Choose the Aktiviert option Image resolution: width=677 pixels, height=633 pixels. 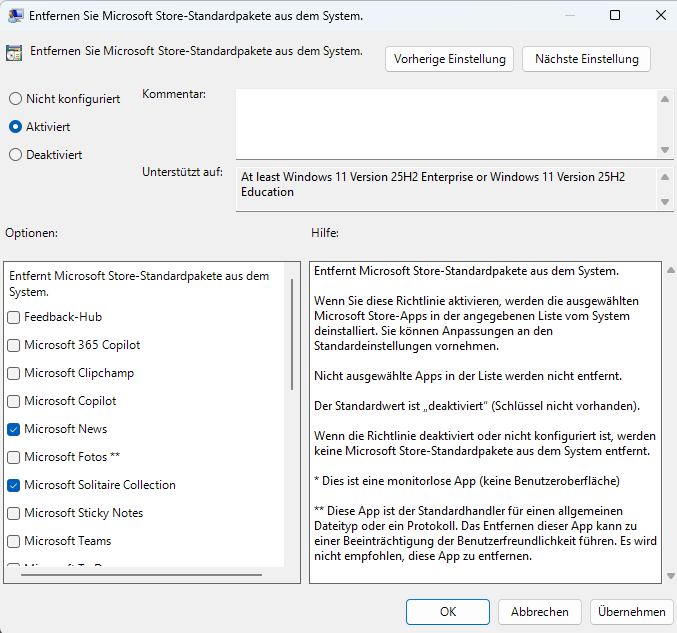(x=15, y=127)
